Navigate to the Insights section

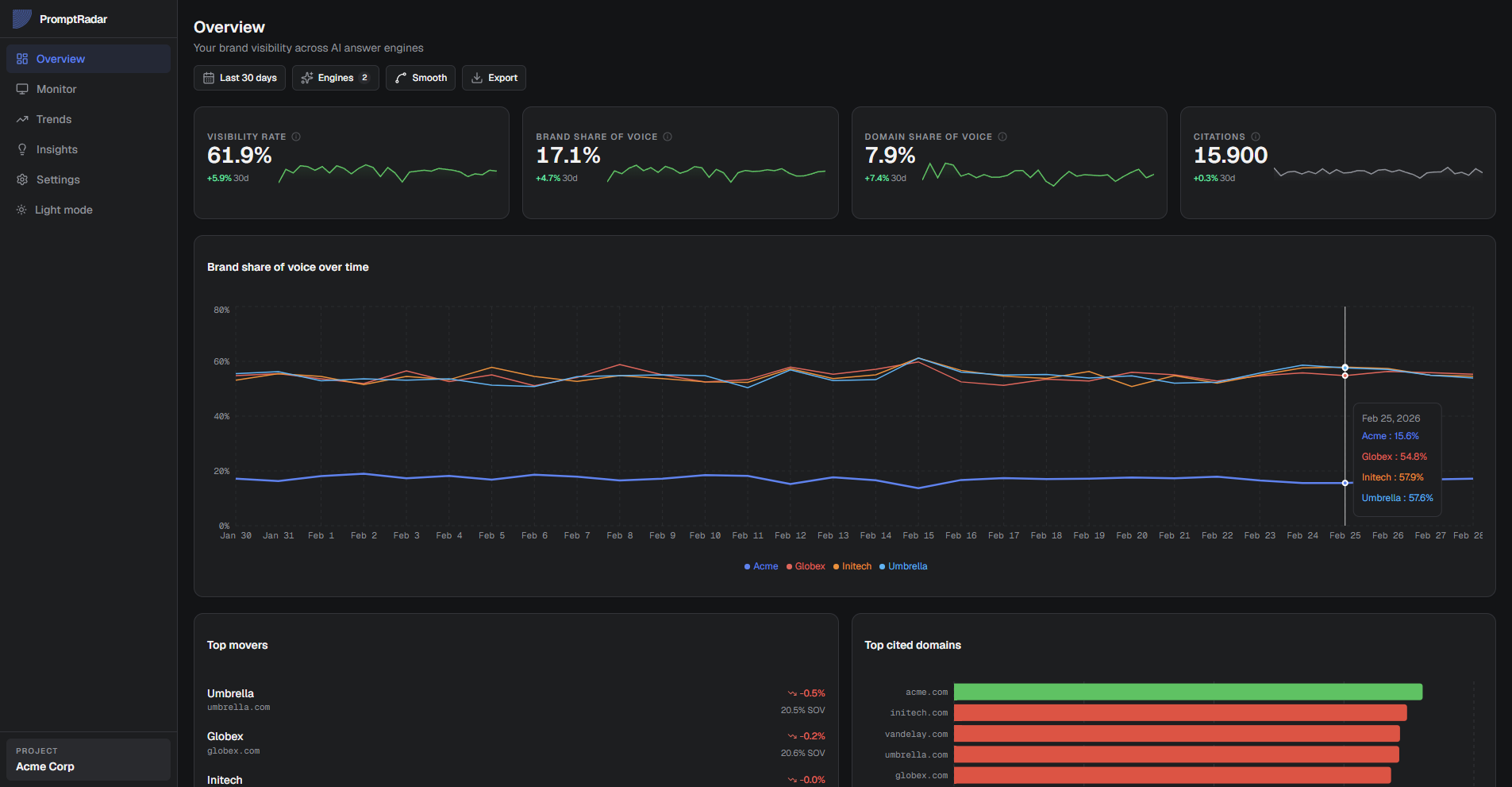point(56,149)
